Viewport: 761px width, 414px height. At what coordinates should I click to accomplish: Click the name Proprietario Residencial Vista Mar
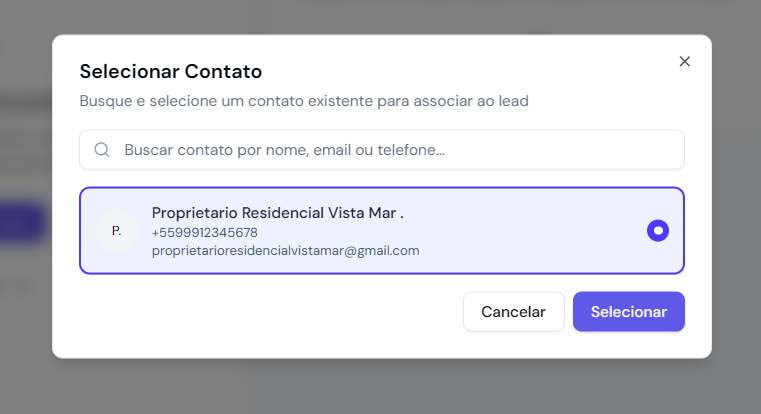(277, 213)
